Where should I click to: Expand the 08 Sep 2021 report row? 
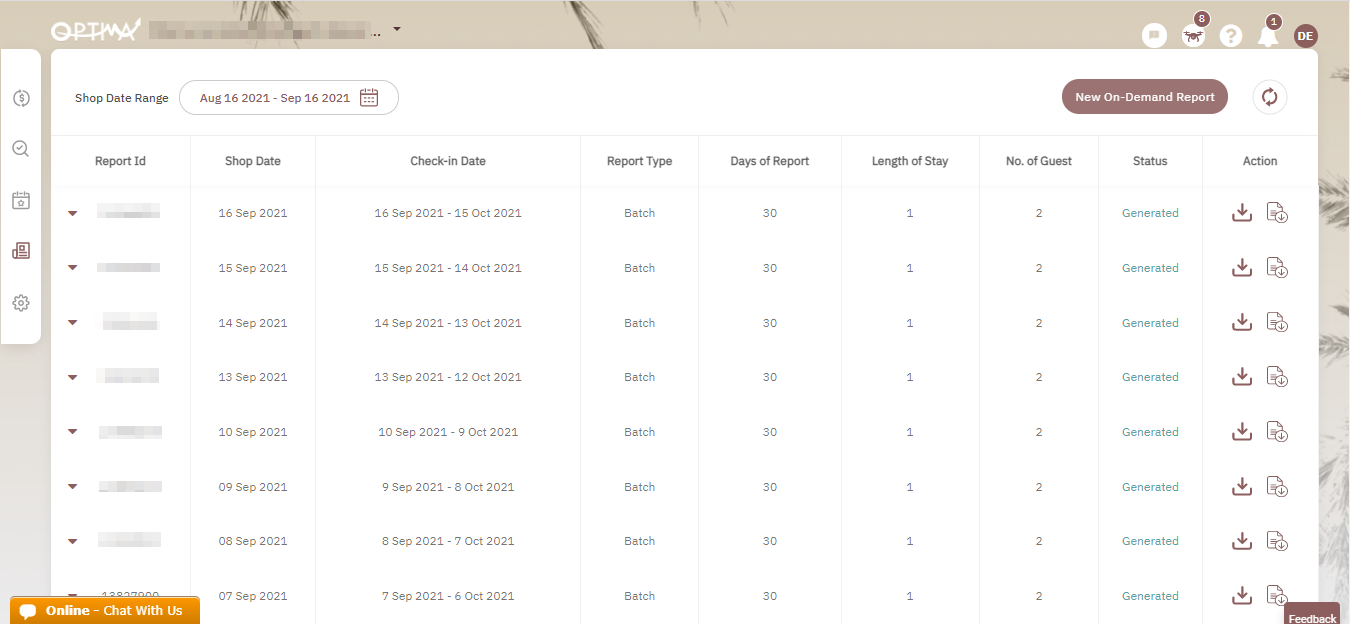tap(72, 541)
